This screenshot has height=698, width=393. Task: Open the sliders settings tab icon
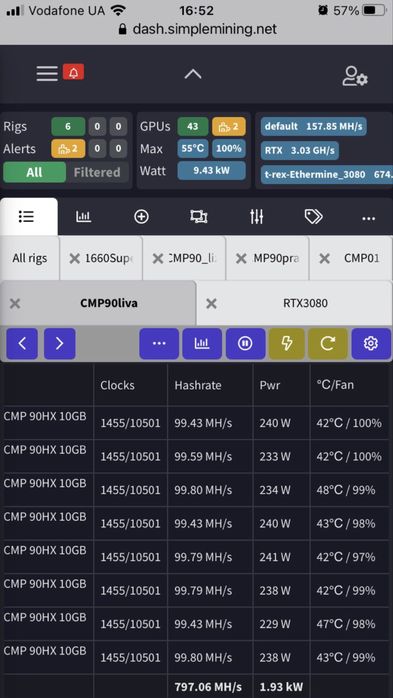[x=256, y=217]
